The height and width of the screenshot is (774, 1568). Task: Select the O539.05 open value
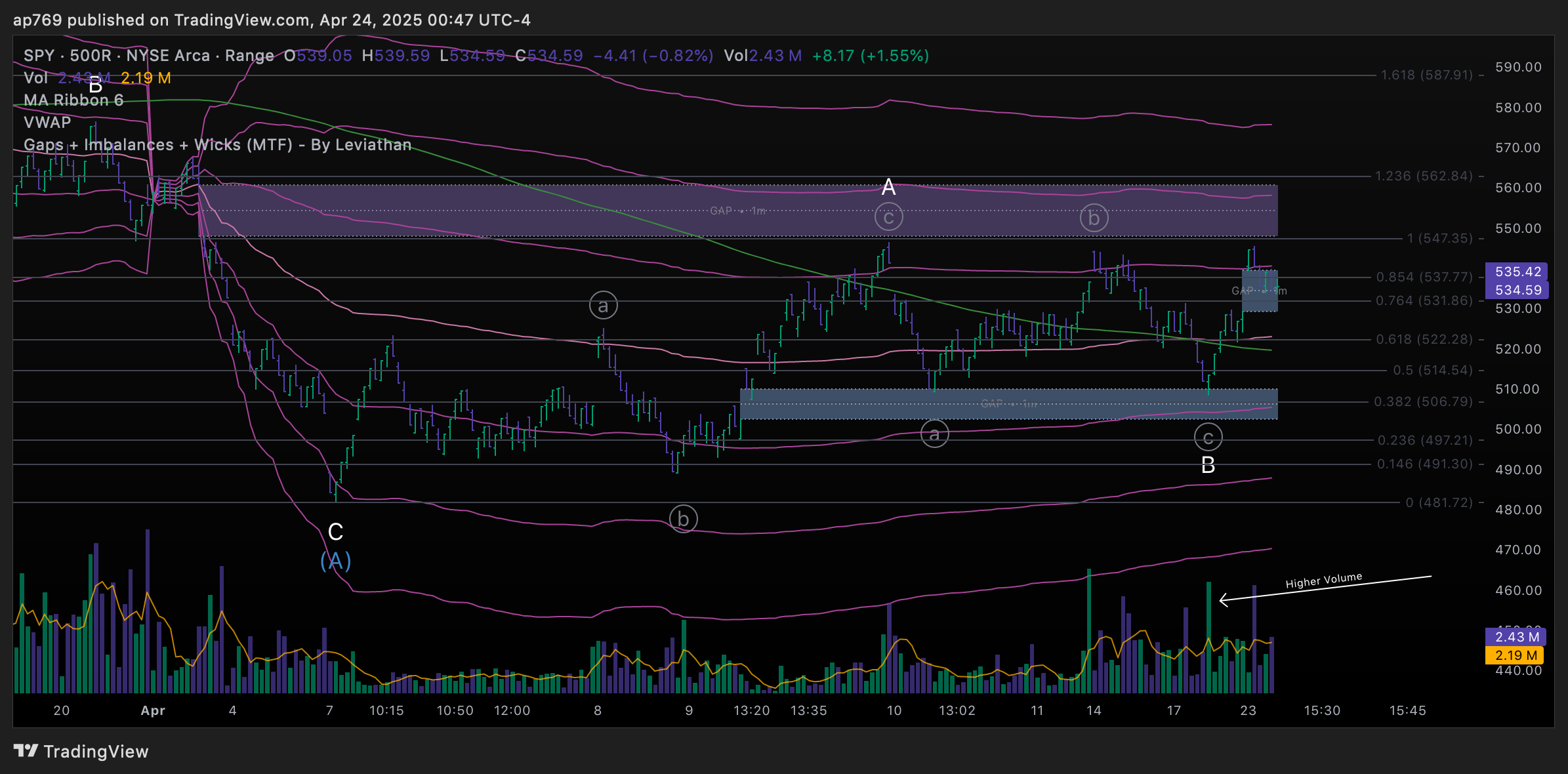(x=318, y=56)
